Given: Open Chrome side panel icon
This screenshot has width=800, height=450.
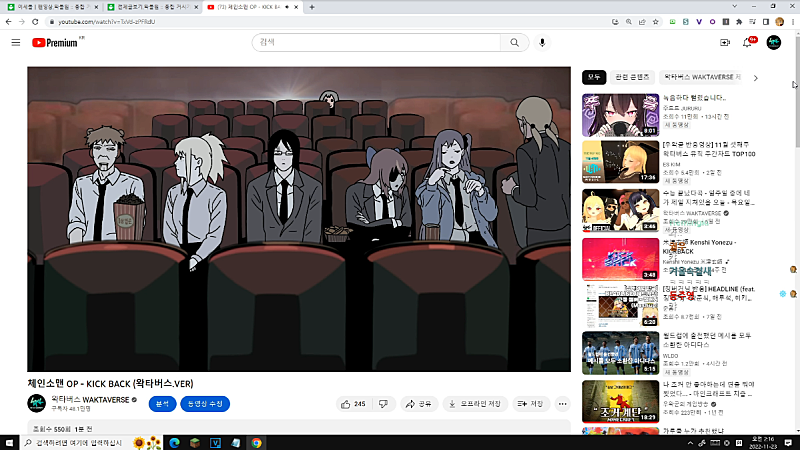Looking at the screenshot, I should 766,22.
